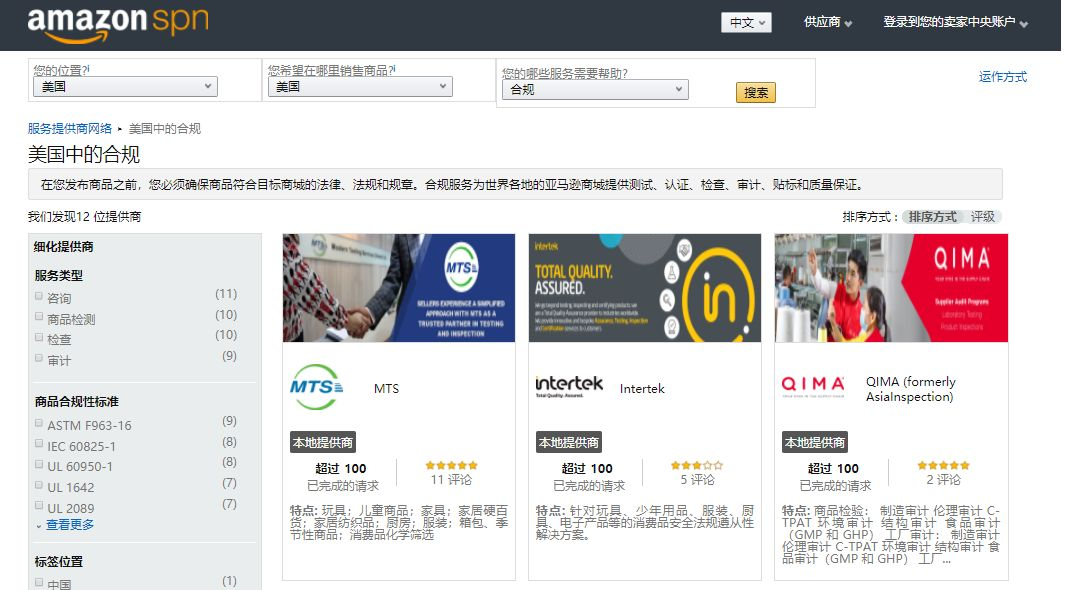Open the MTS company logo
This screenshot has width=1067, height=590.
316,387
